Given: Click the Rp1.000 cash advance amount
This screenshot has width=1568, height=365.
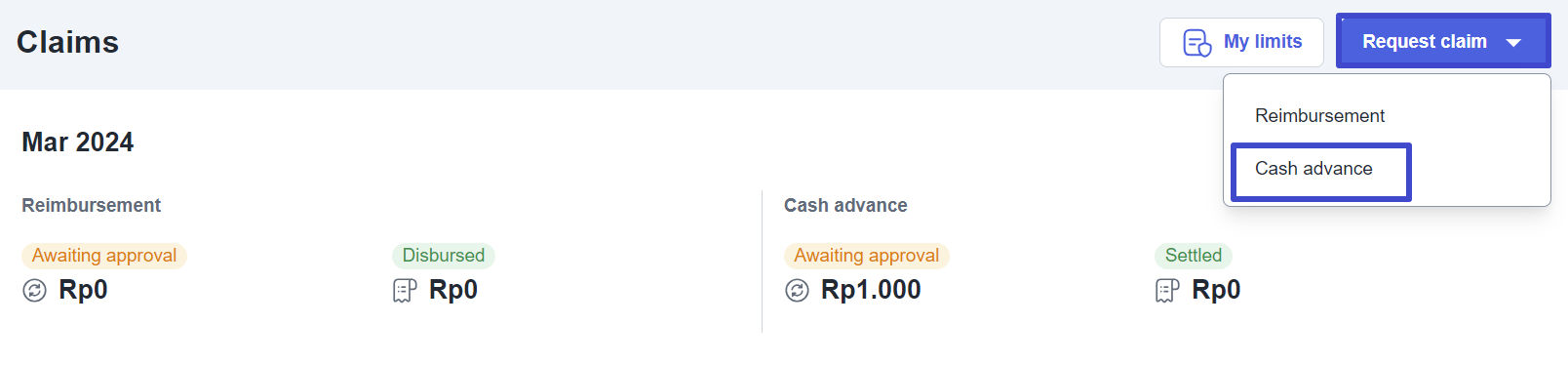Looking at the screenshot, I should [871, 290].
